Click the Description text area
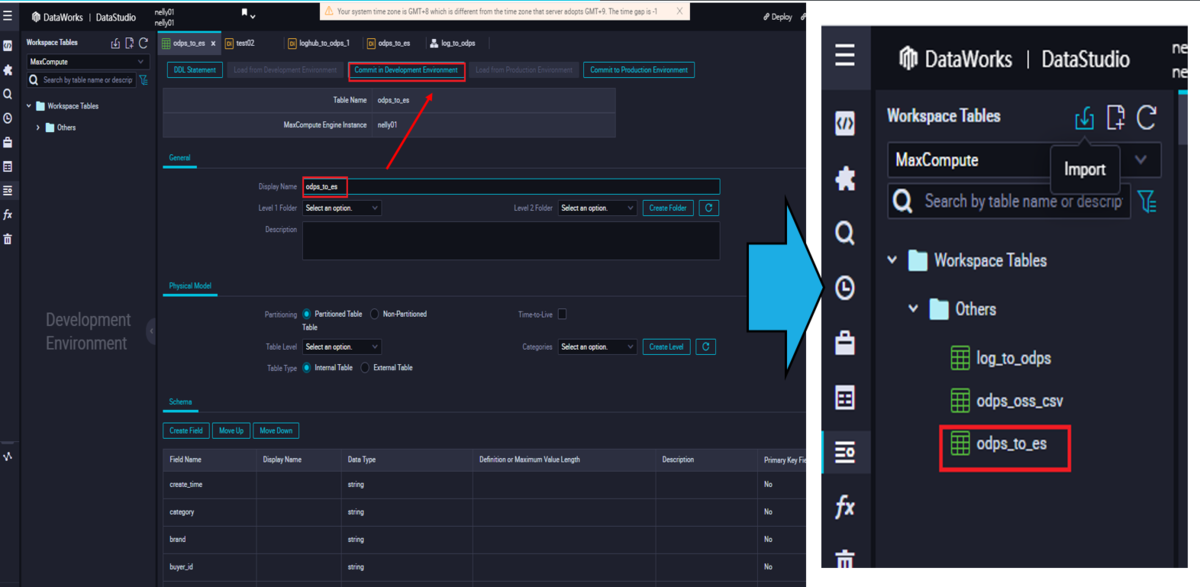Screen dimensions: 1200x587 pos(511,241)
